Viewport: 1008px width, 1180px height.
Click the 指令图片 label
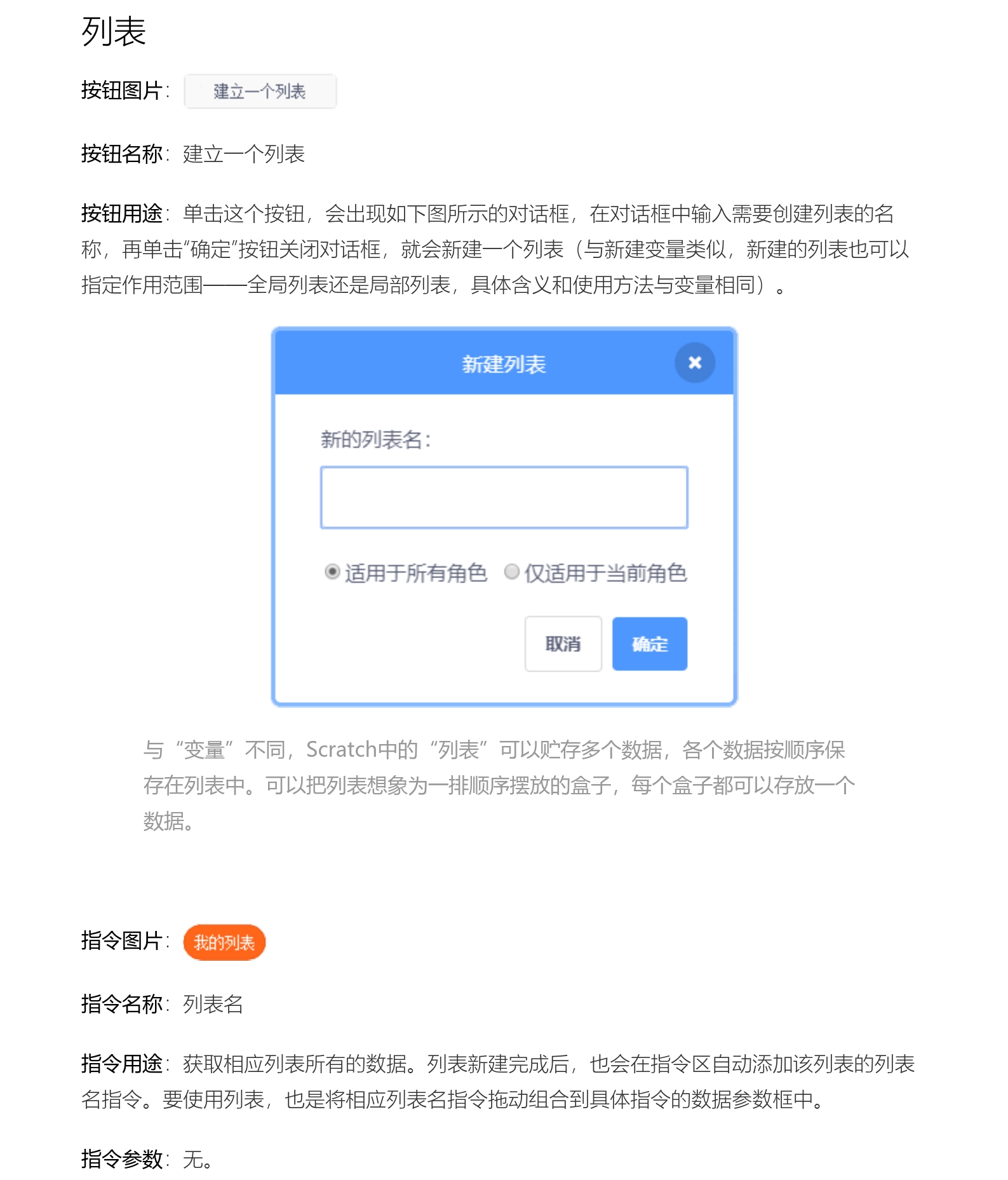pyautogui.click(x=121, y=940)
